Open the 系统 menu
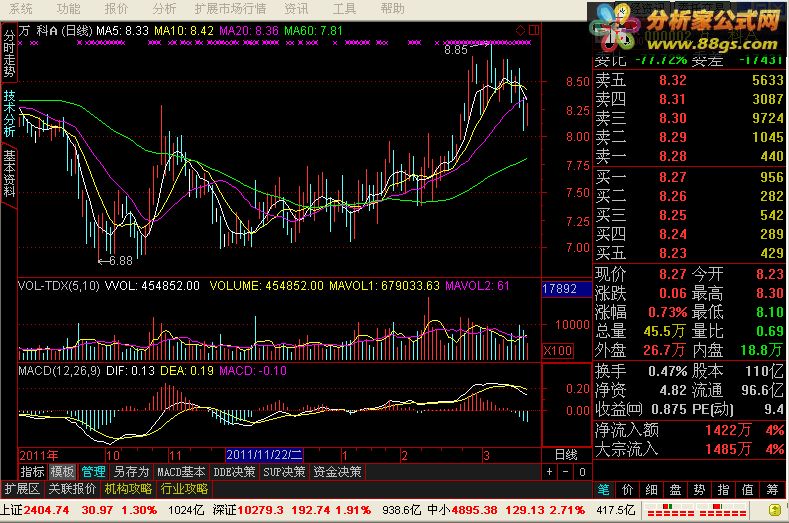789x523 pixels. [21, 9]
